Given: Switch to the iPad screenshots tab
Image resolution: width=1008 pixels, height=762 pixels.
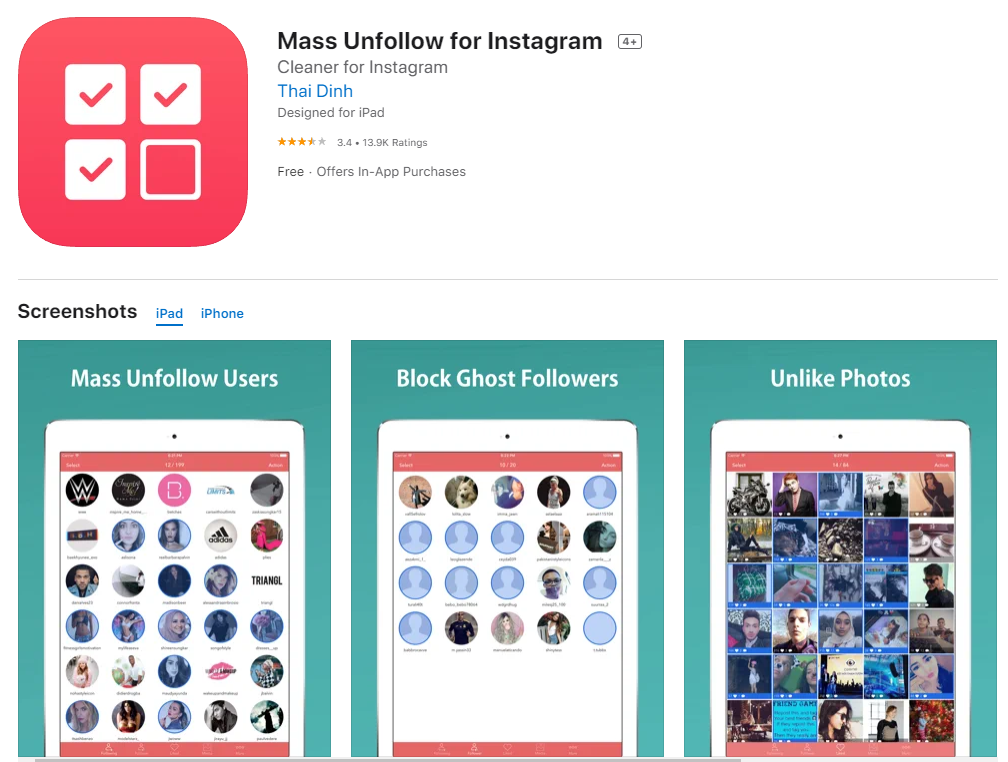Looking at the screenshot, I should click(169, 314).
